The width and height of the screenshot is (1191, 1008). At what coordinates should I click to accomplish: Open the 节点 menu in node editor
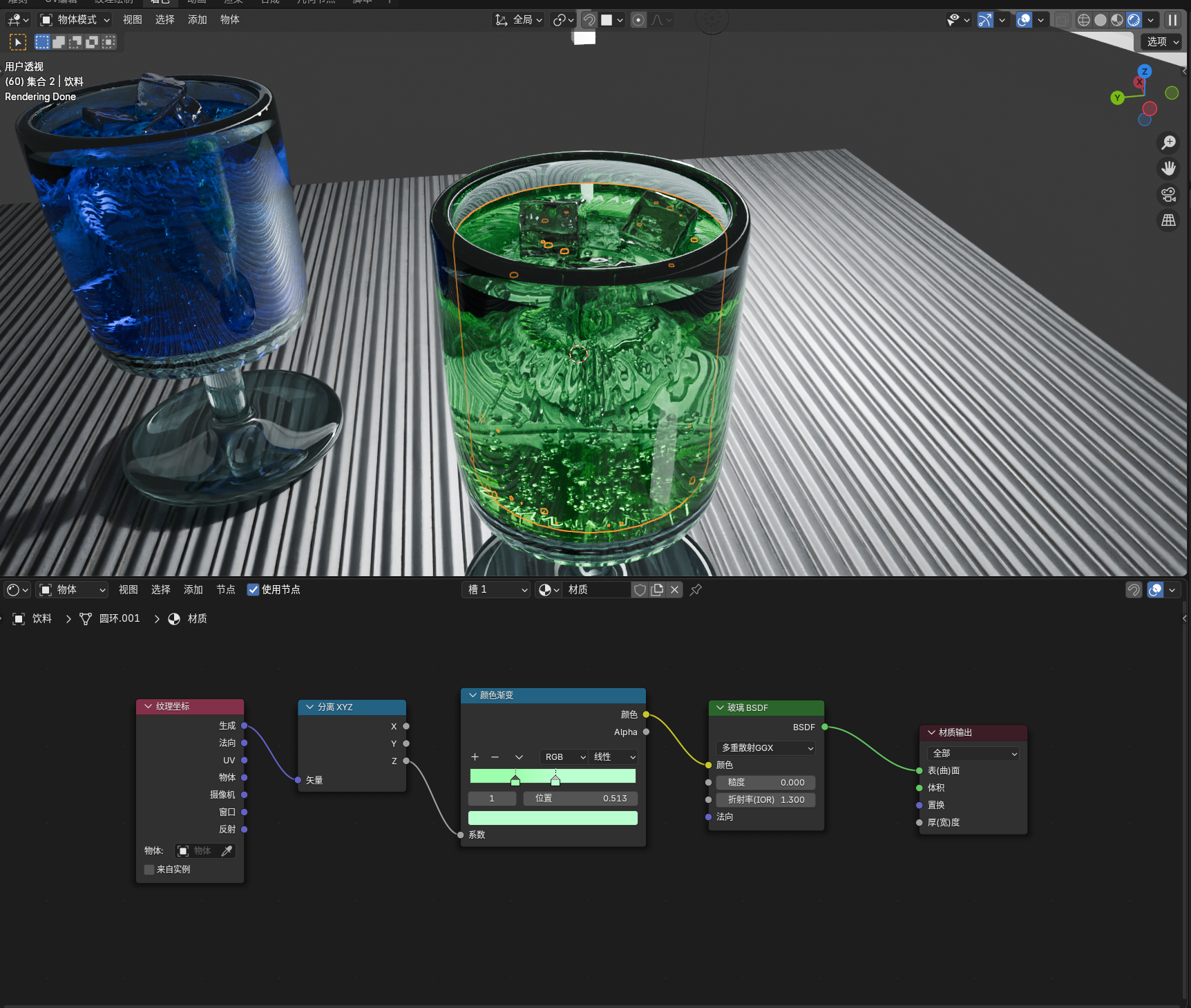pos(226,590)
